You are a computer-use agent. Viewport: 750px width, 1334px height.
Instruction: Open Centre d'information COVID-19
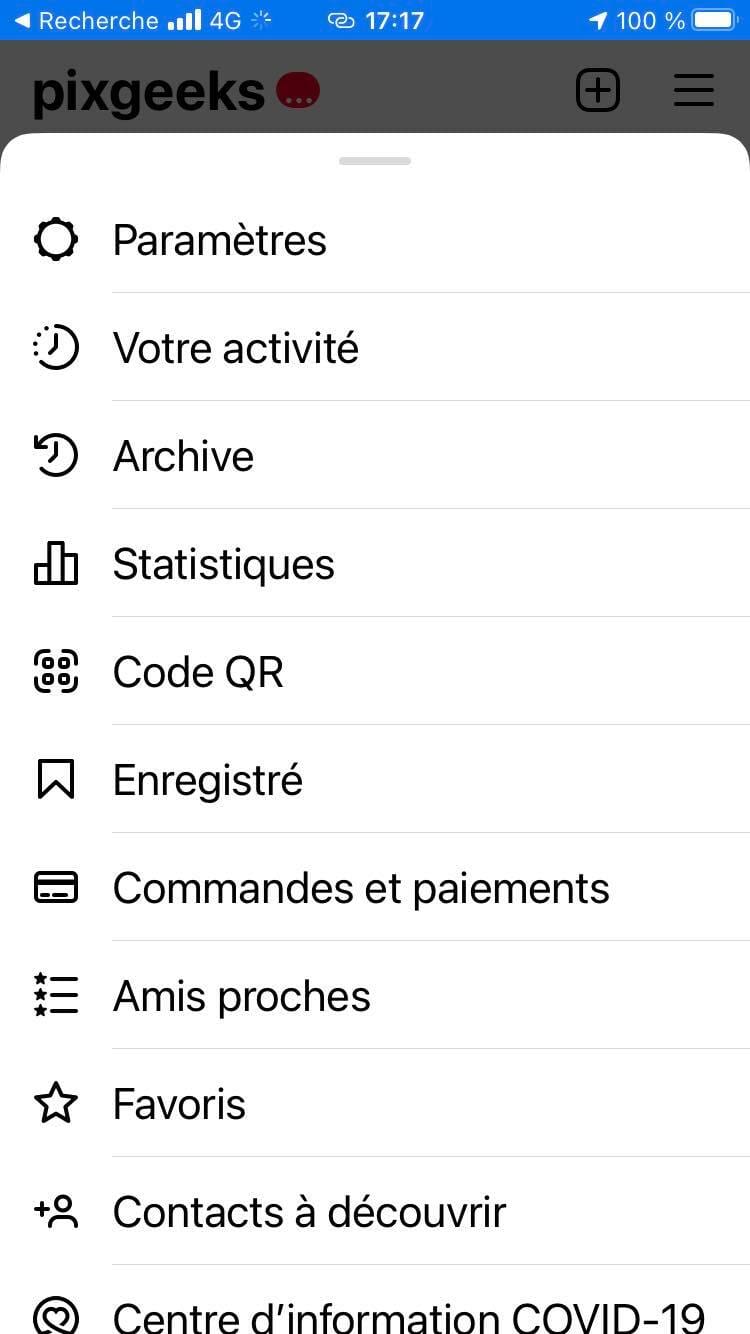click(x=408, y=1316)
